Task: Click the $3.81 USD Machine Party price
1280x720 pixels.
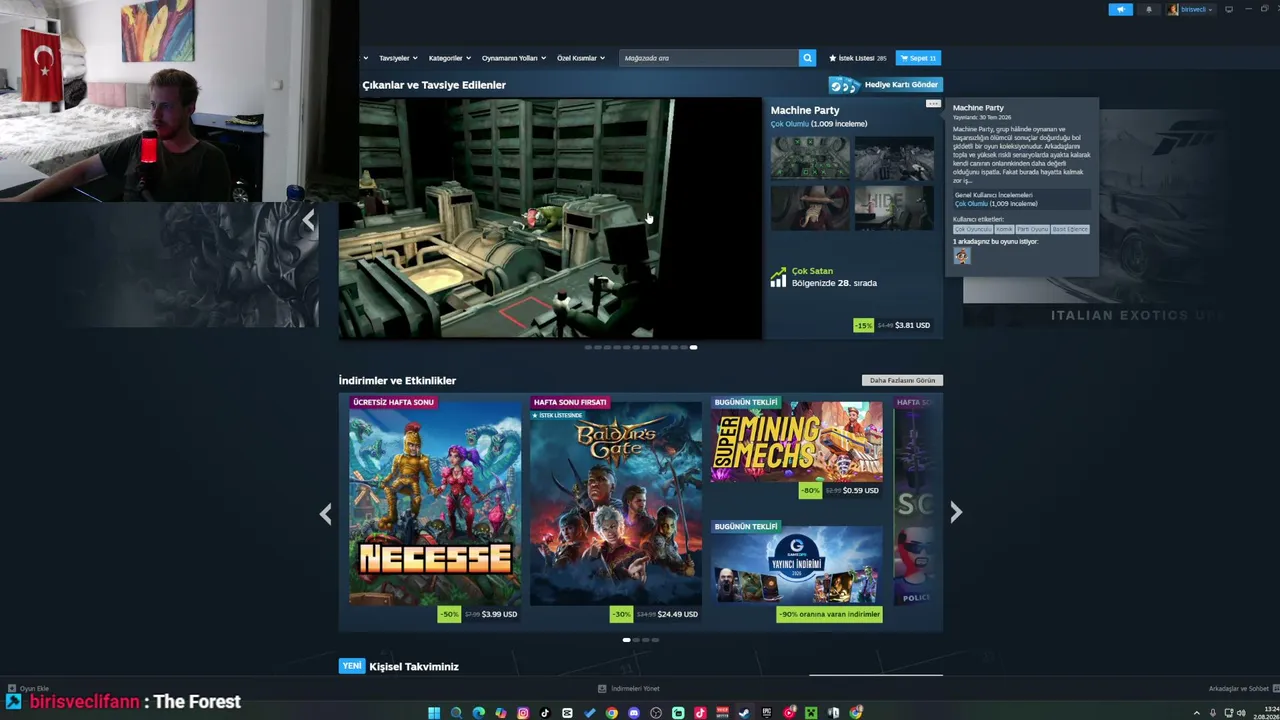Action: pos(912,325)
